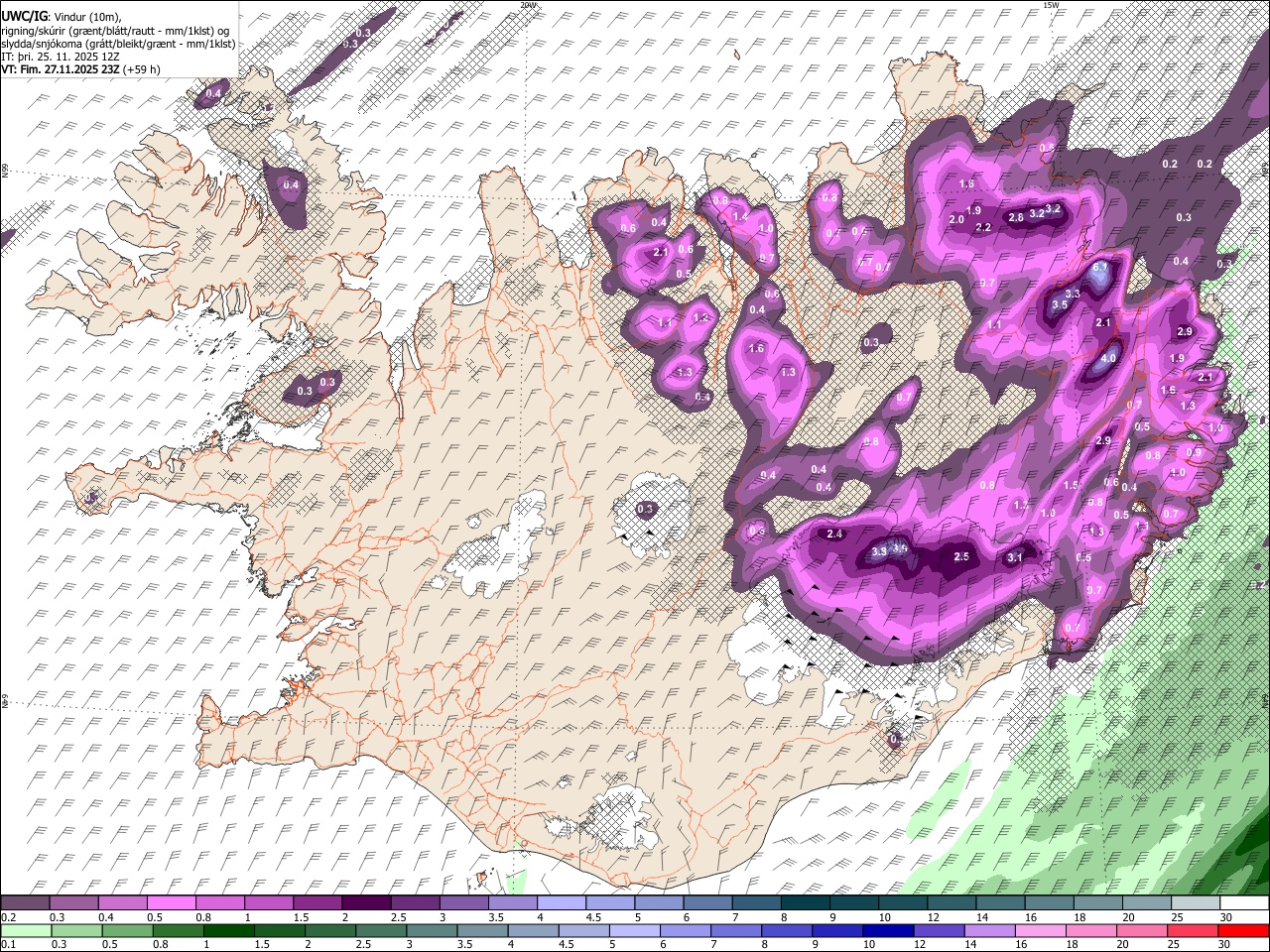Click the violet rain swatch between 12 and 14

(x=940, y=930)
